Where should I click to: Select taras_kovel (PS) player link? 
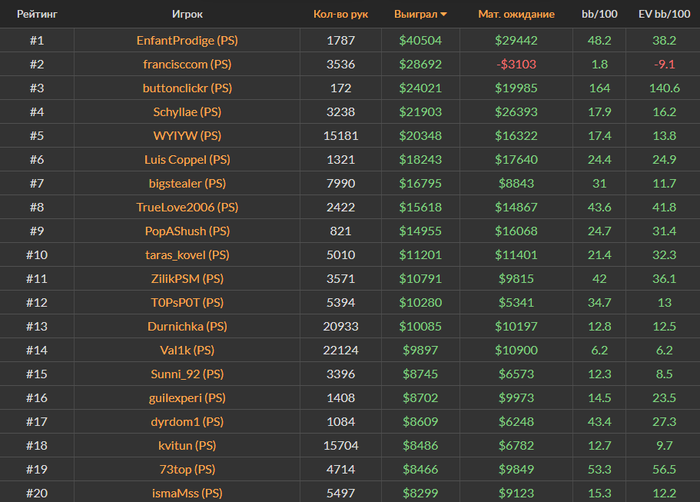[187, 255]
